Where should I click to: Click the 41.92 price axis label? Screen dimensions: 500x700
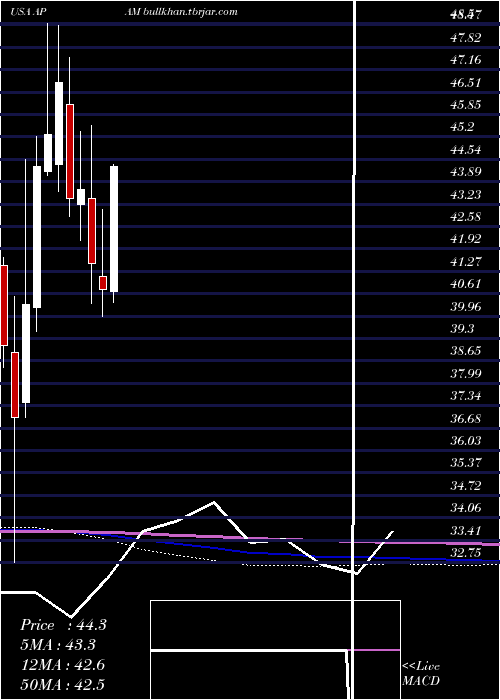click(466, 239)
